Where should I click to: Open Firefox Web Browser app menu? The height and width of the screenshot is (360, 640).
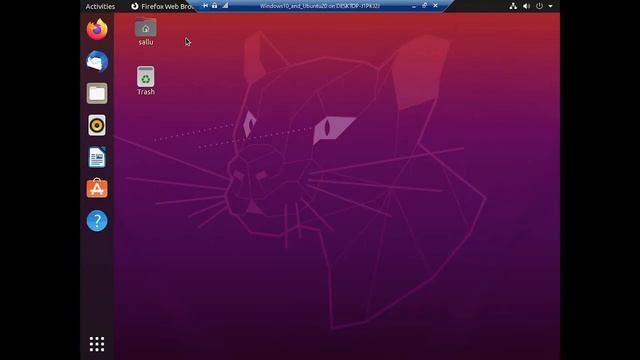(162, 6)
